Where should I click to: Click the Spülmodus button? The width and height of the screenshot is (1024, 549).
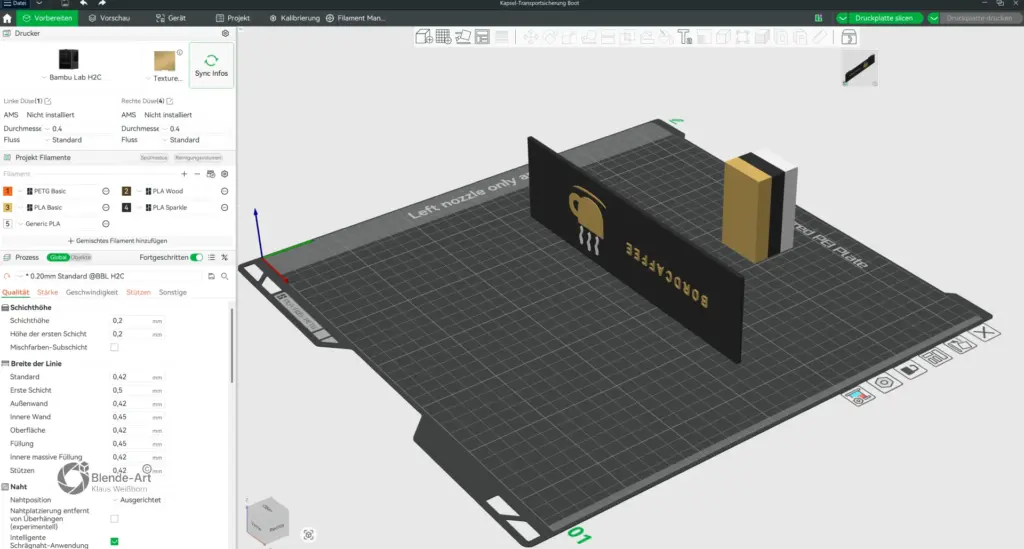coord(153,158)
